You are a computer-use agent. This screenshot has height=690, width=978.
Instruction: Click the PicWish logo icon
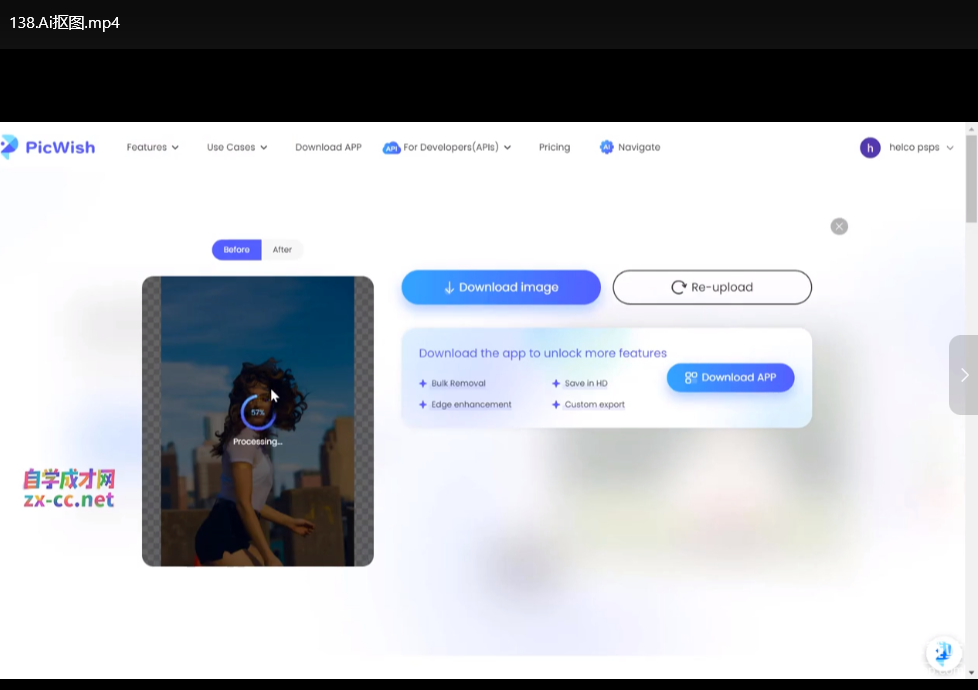tap(9, 147)
